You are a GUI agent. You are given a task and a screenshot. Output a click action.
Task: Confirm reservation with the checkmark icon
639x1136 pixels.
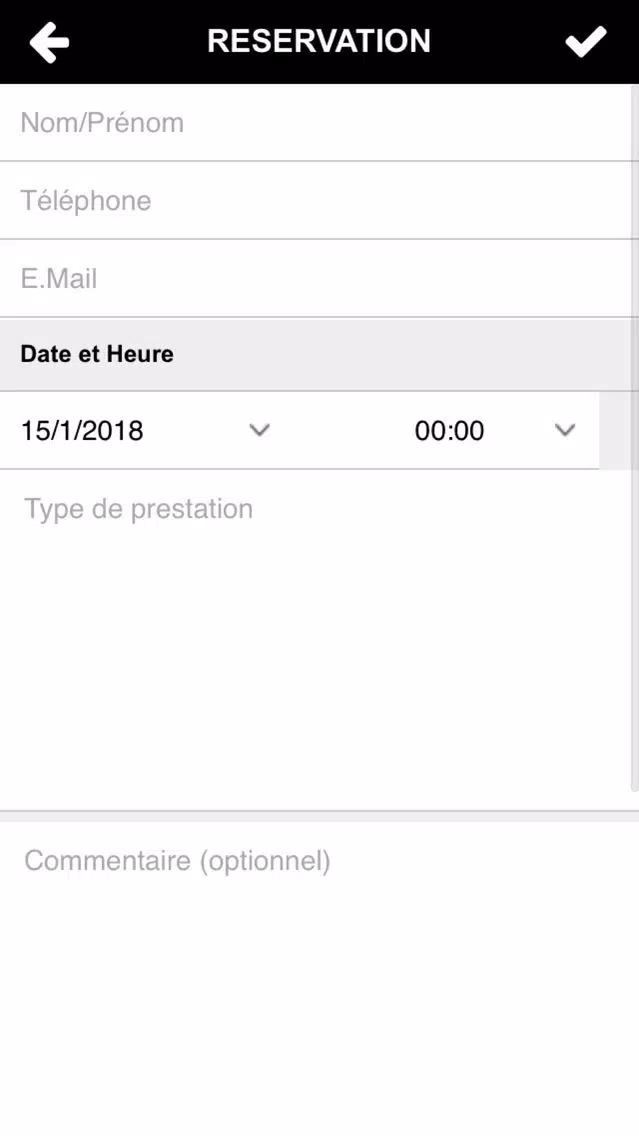pos(585,42)
